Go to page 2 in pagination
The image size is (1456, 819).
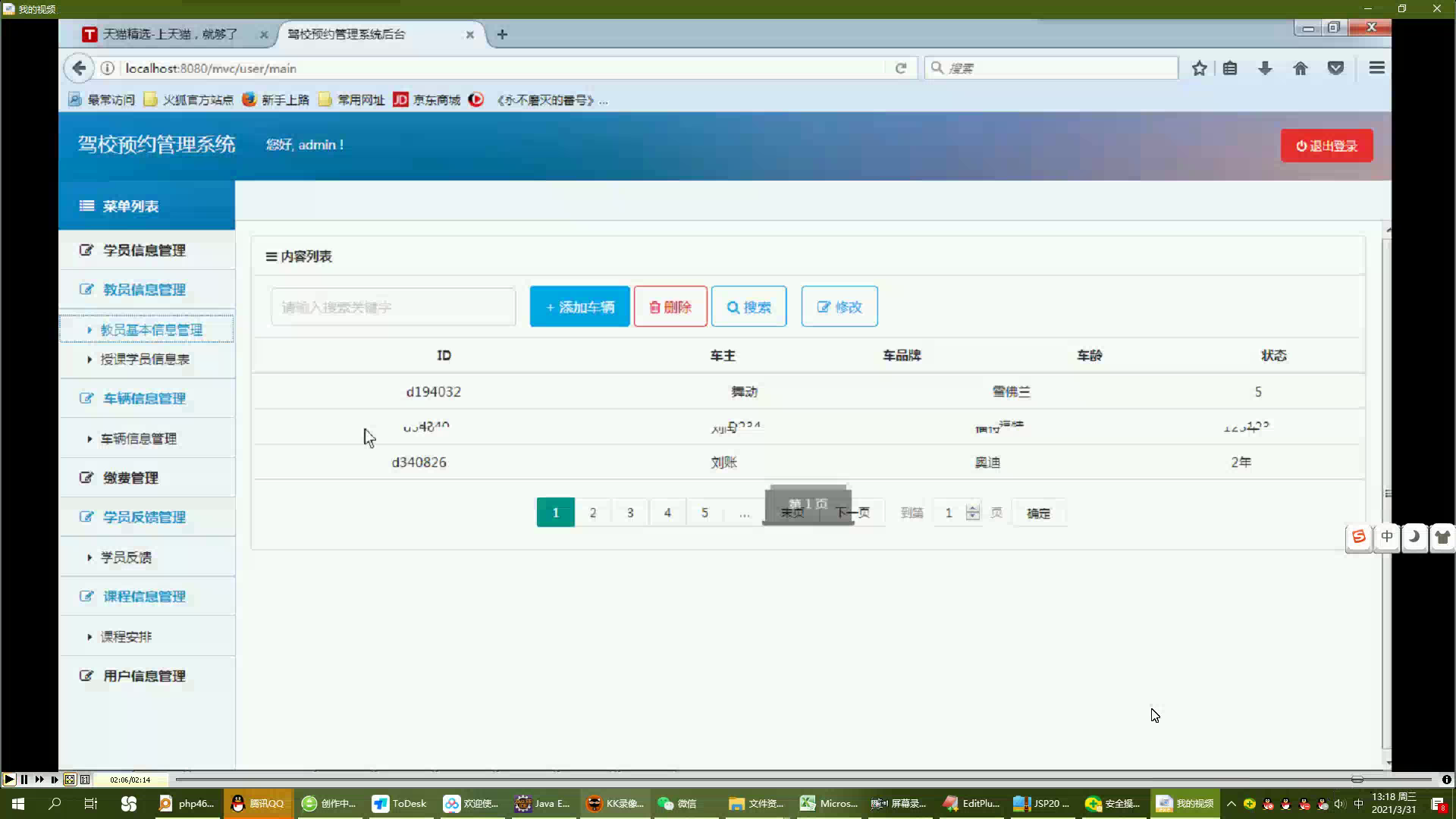593,513
